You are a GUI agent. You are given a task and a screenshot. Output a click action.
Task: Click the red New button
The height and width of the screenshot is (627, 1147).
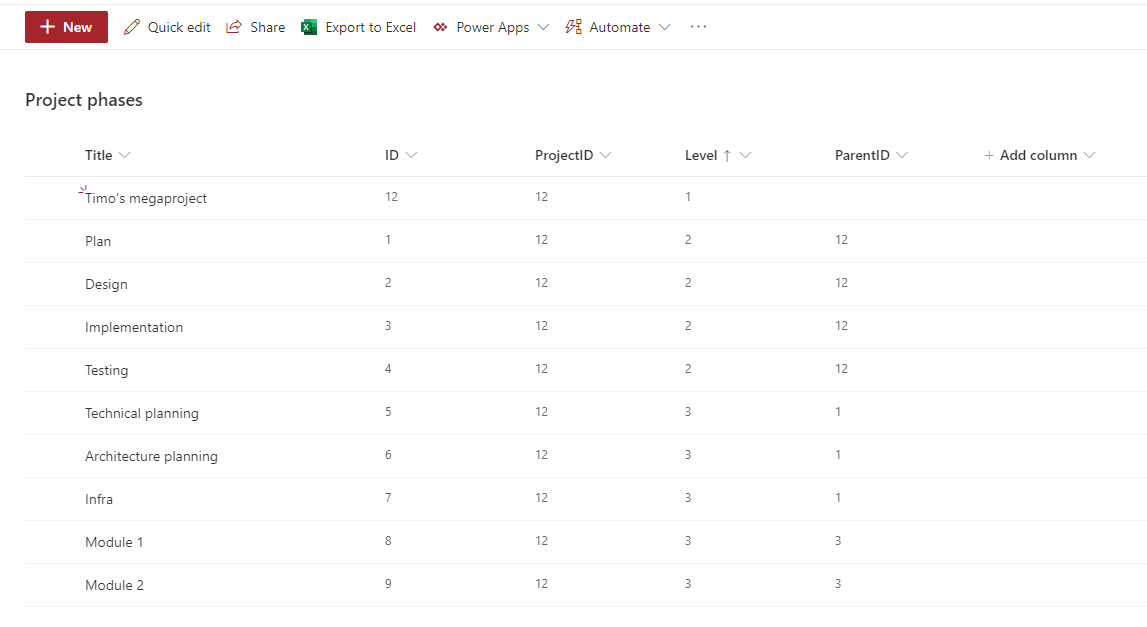[66, 27]
